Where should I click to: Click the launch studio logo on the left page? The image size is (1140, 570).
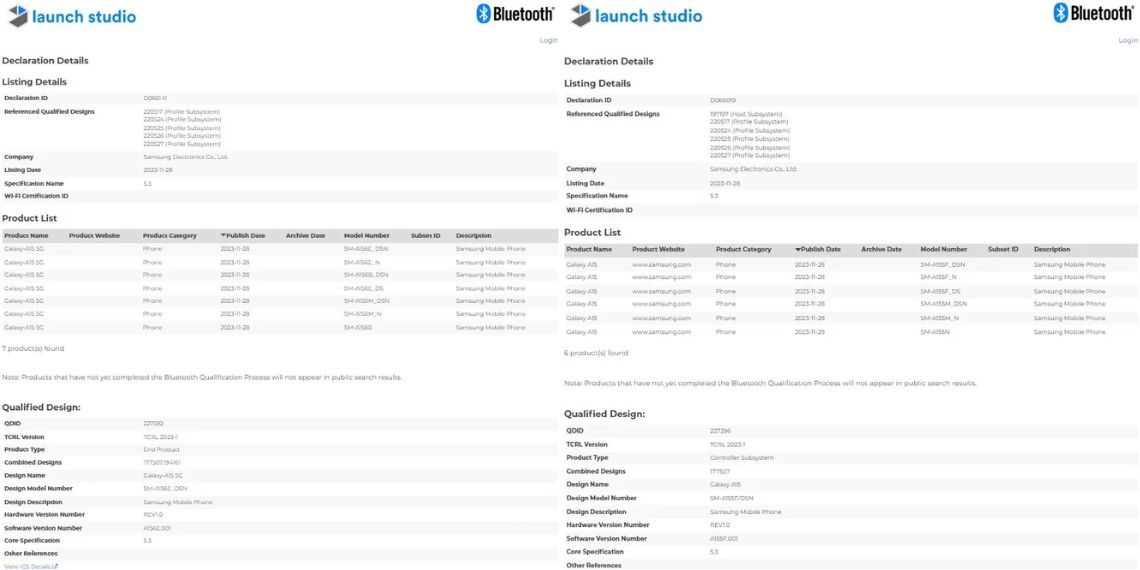pyautogui.click(x=71, y=16)
